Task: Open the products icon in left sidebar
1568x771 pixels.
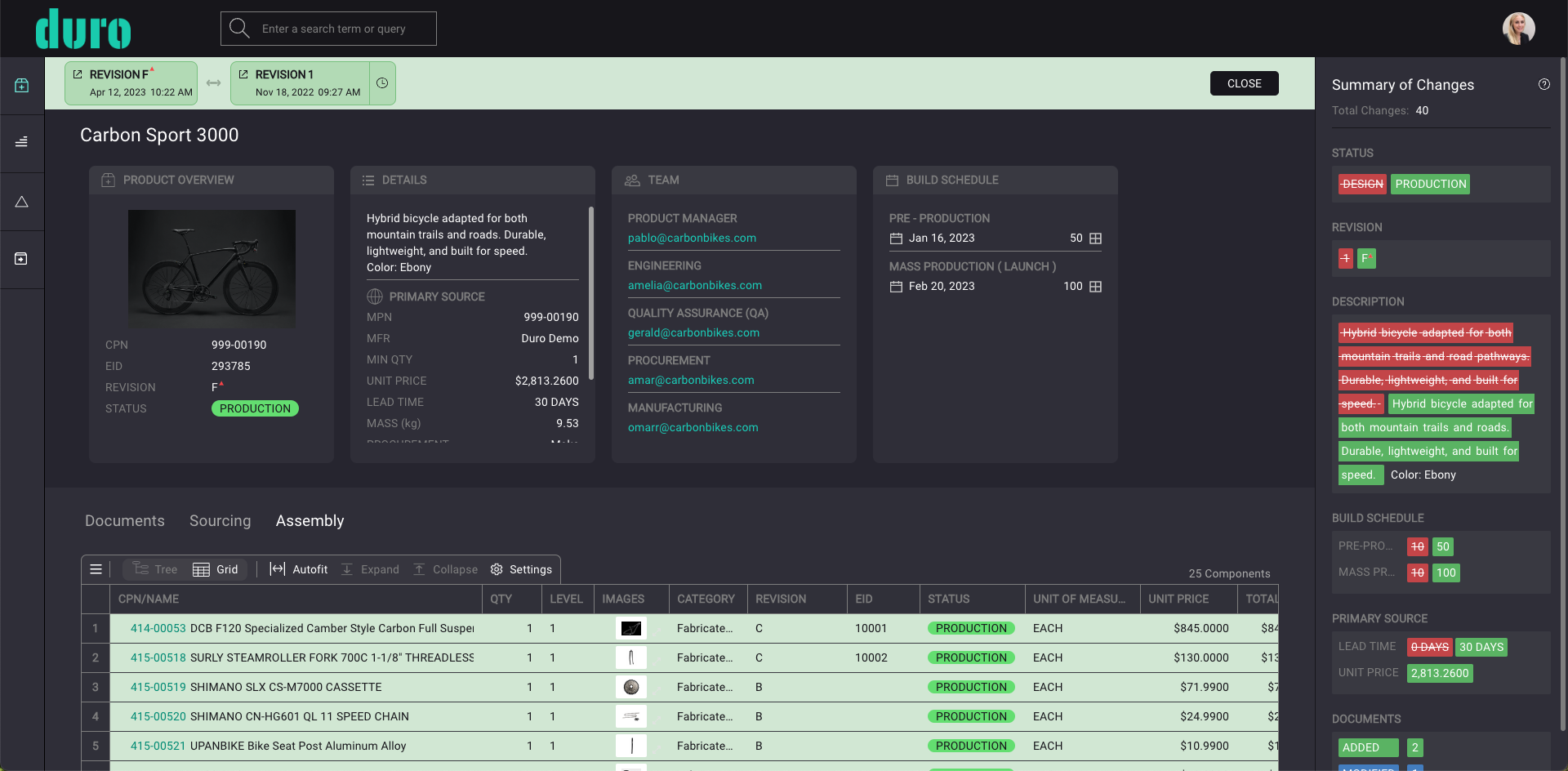Action: point(22,86)
